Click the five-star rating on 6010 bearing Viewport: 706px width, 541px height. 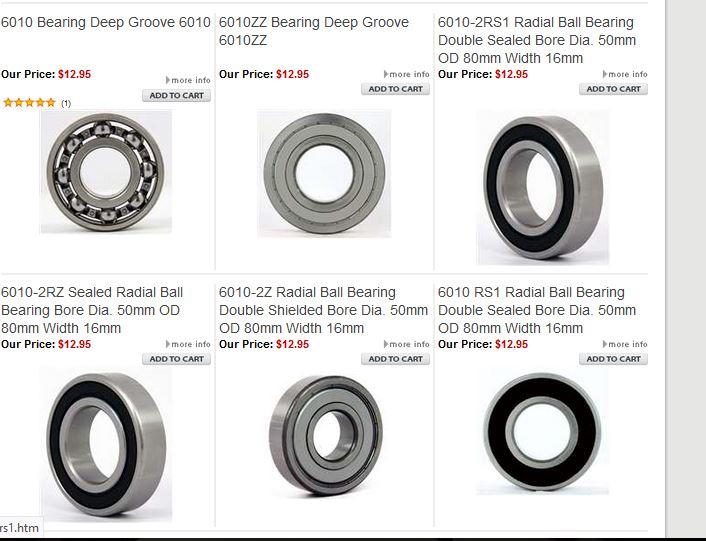pyautogui.click(x=30, y=103)
